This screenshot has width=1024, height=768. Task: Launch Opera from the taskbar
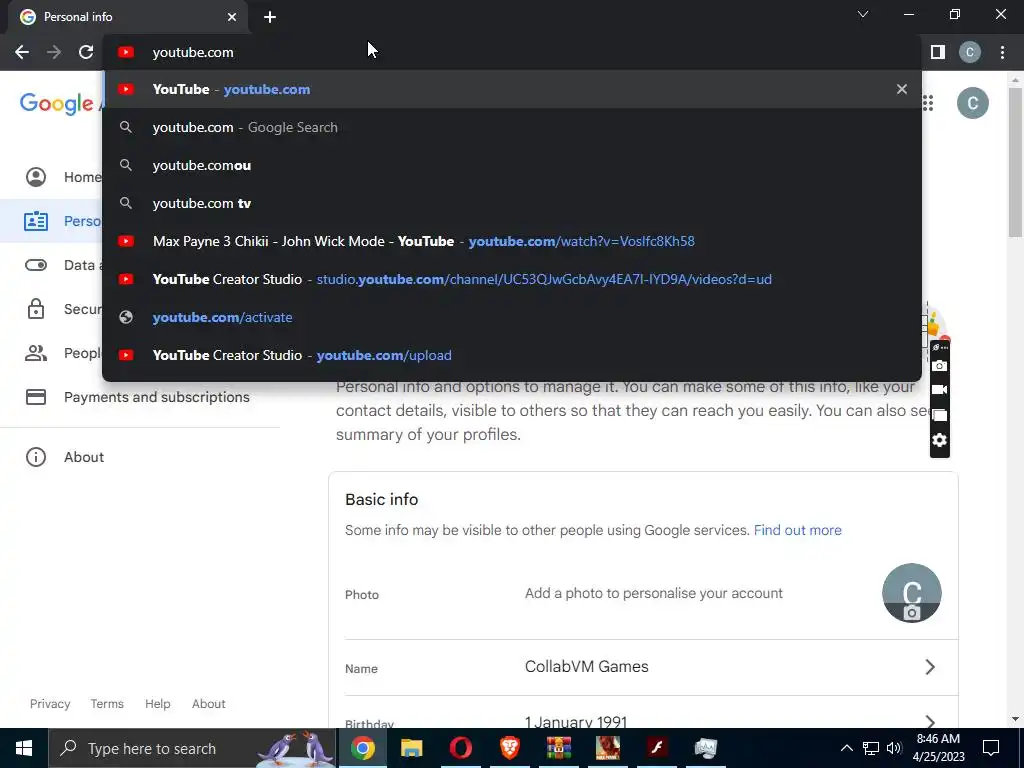tap(460, 748)
